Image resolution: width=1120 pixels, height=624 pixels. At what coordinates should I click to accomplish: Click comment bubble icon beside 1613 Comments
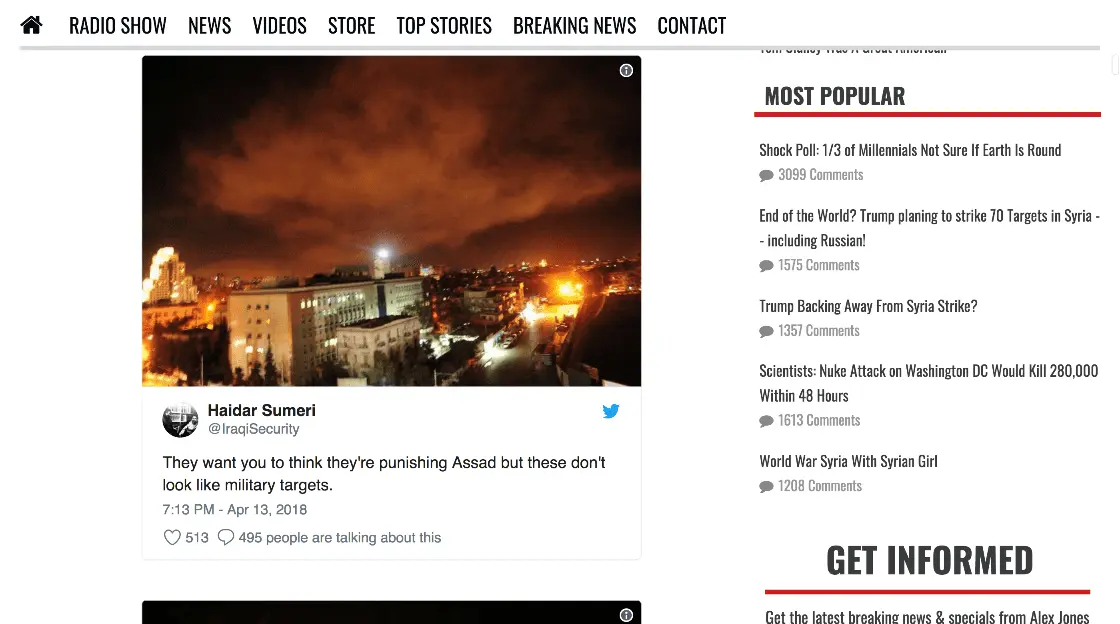(766, 421)
